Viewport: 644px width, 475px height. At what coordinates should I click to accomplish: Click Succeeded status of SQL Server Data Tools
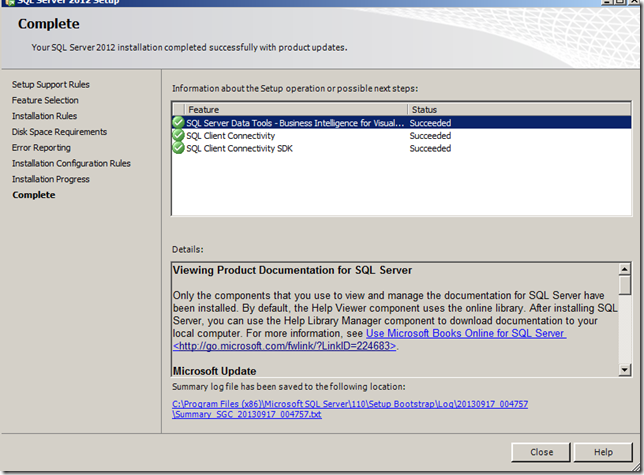click(430, 123)
